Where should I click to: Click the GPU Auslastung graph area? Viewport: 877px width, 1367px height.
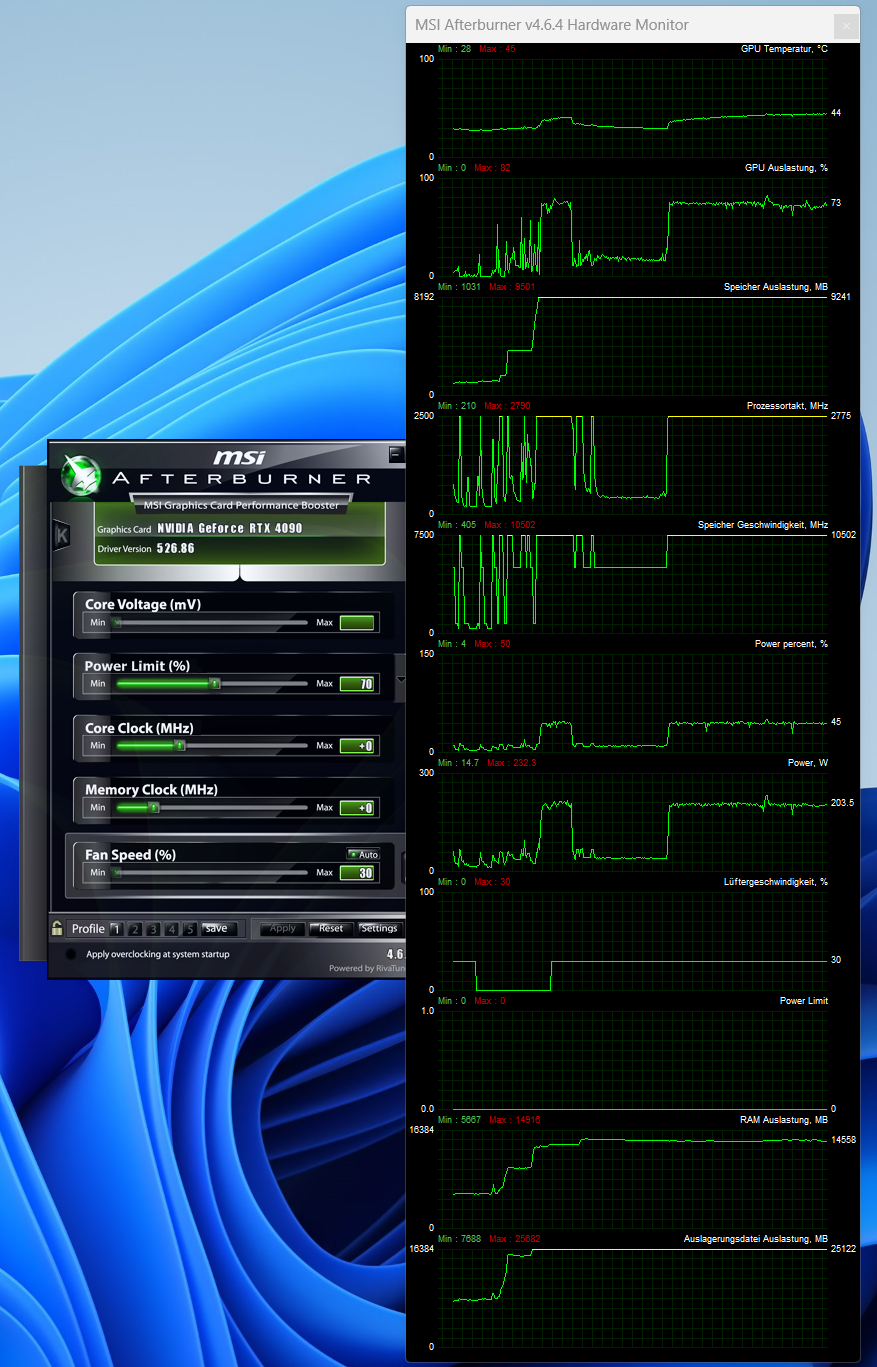(x=633, y=227)
